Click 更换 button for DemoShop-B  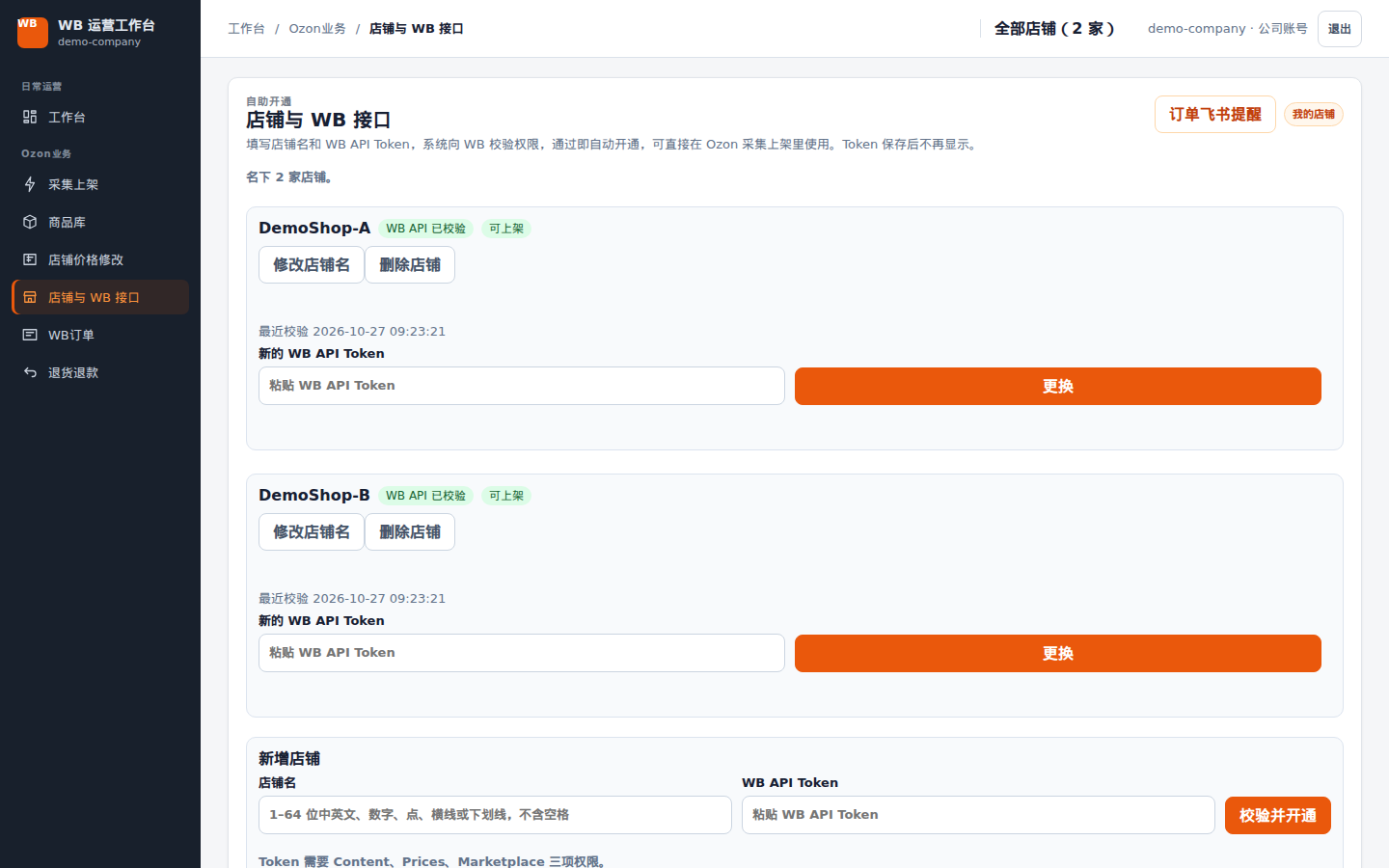[1058, 654]
